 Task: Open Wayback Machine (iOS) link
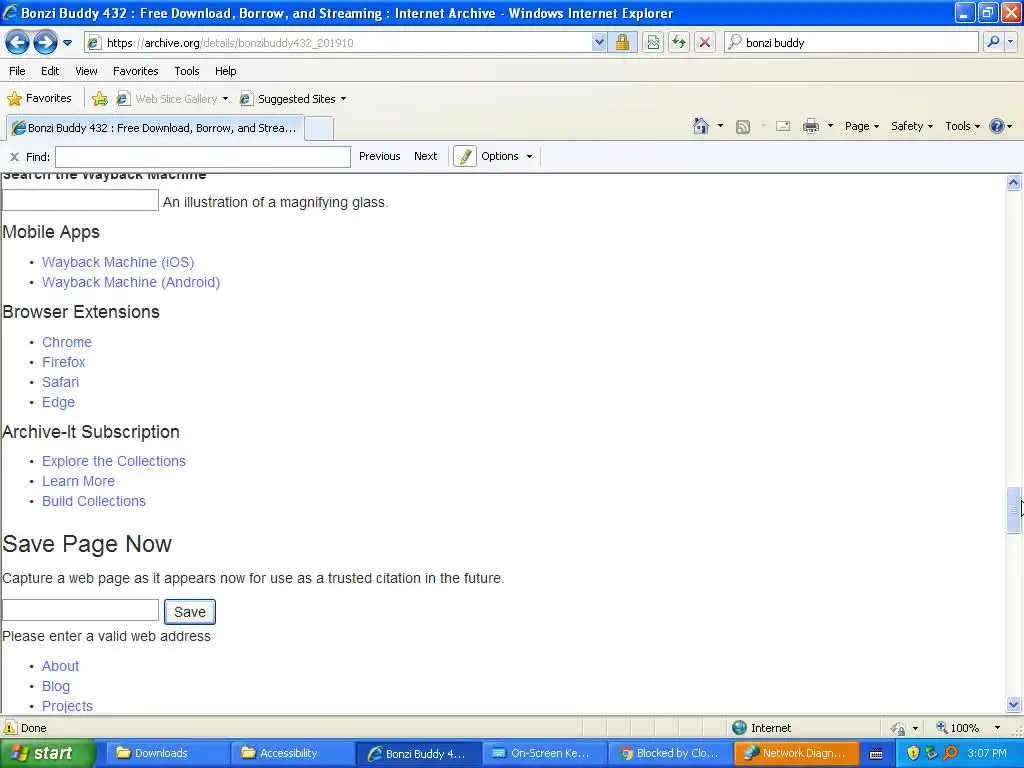118,262
